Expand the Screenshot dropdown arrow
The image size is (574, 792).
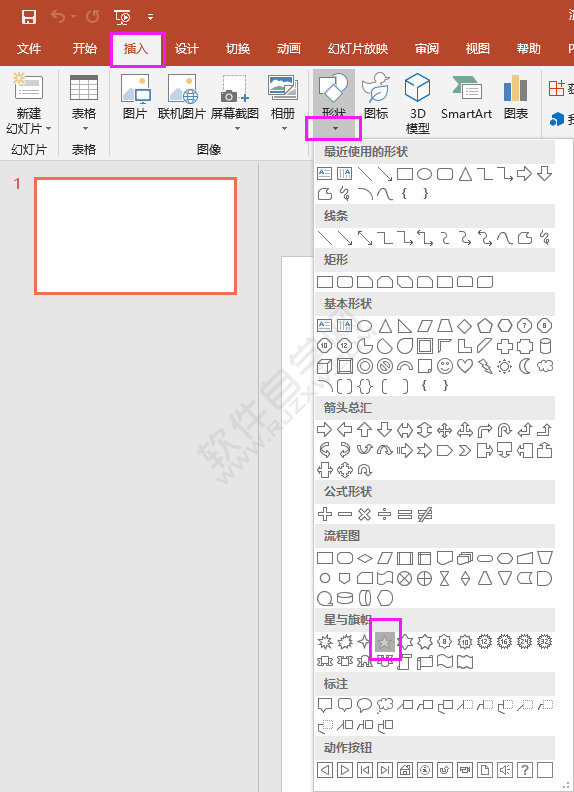(x=235, y=129)
